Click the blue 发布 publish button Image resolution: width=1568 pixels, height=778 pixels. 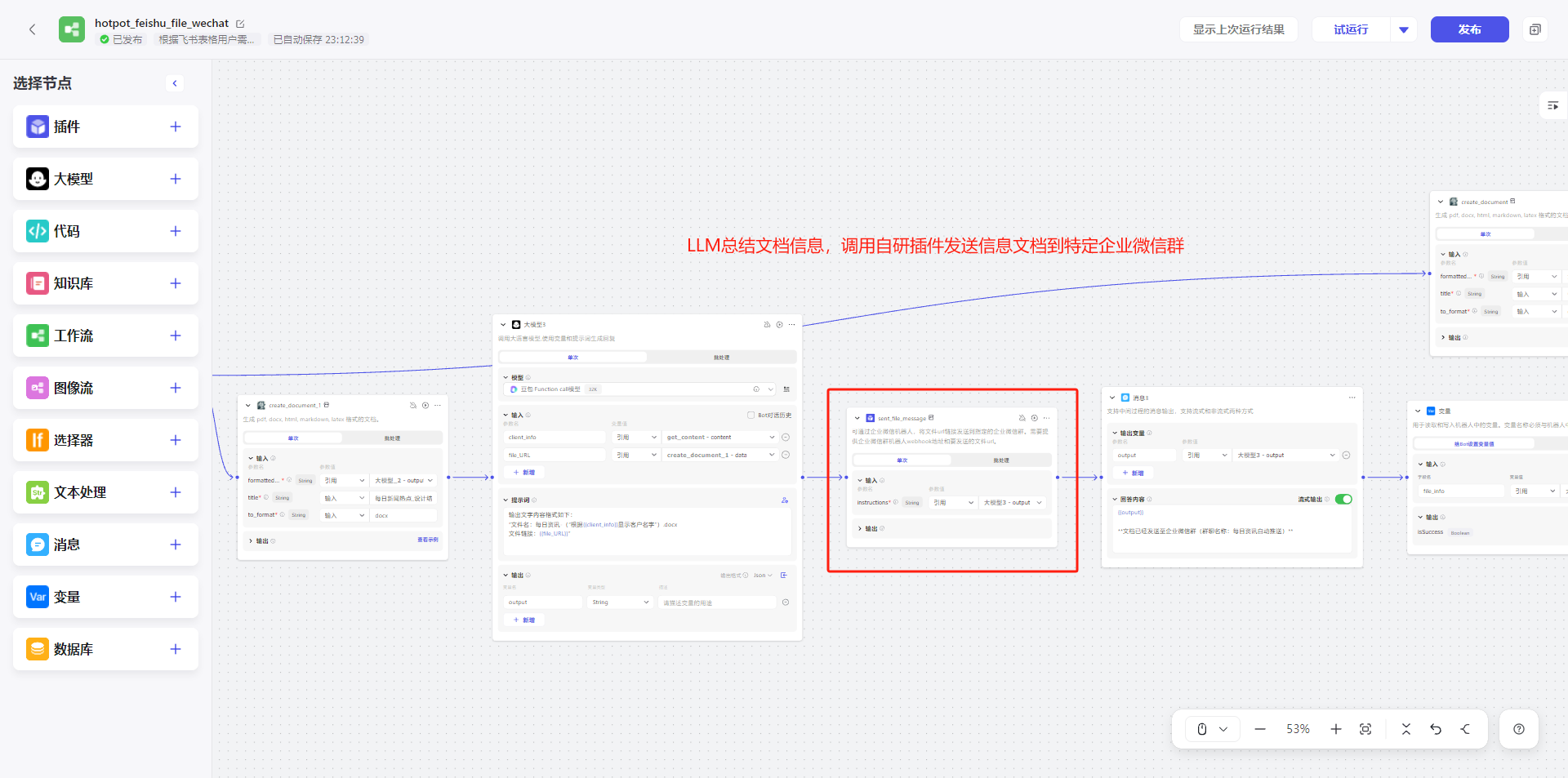point(1469,29)
